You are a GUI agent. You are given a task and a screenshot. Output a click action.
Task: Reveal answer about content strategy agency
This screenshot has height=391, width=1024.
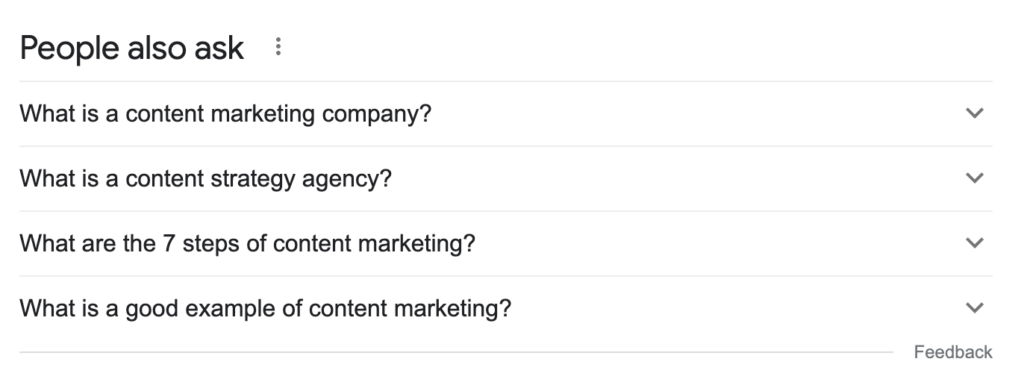click(x=505, y=178)
